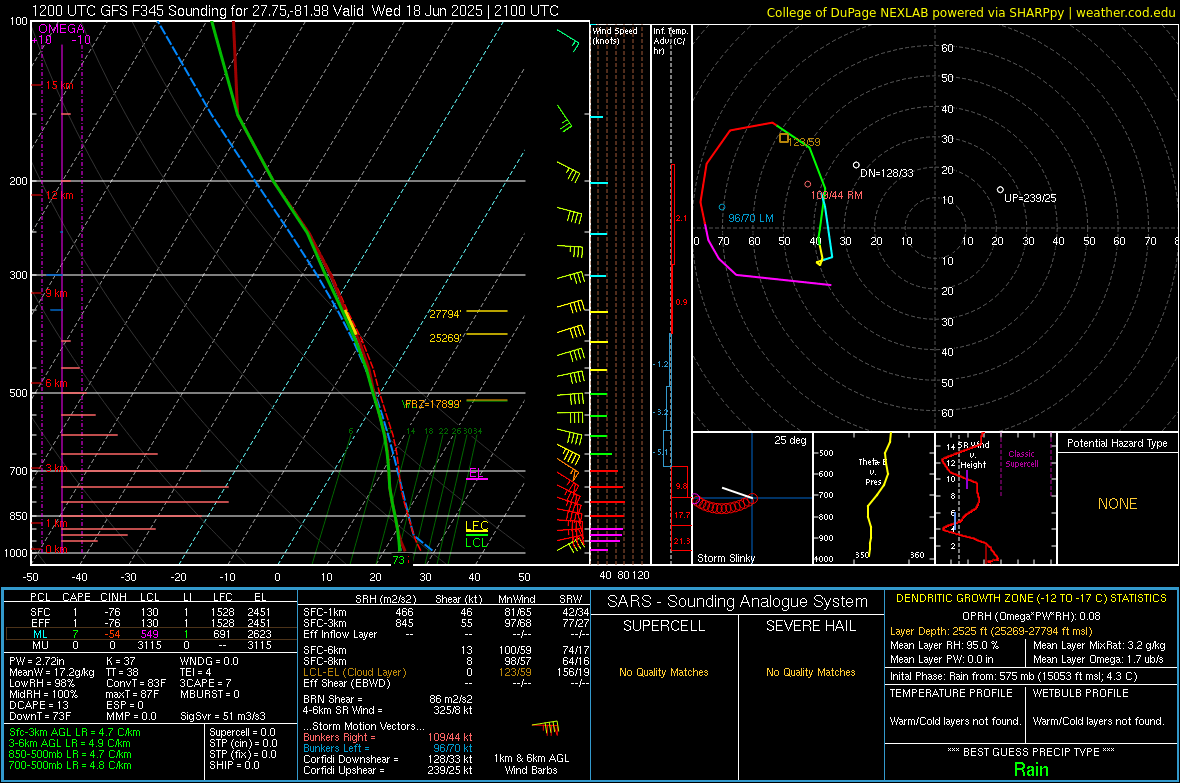Click the SEVERE HAIL analogue column header
This screenshot has height=783, width=1180.
[810, 626]
